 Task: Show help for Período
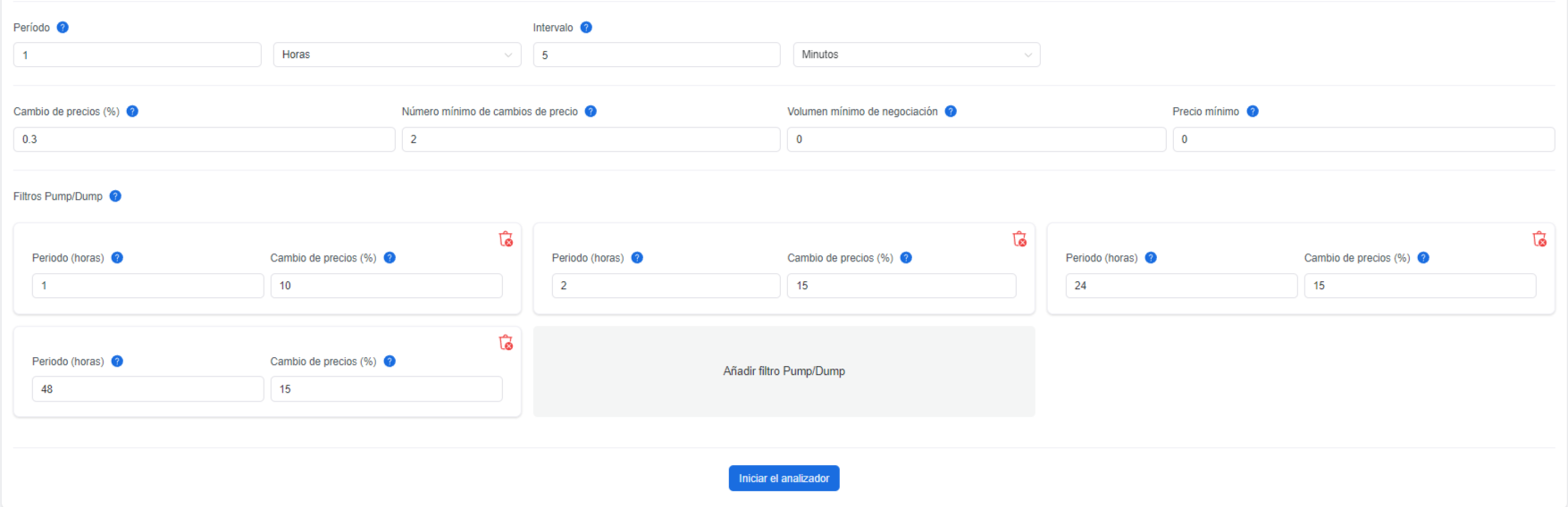pyautogui.click(x=63, y=28)
